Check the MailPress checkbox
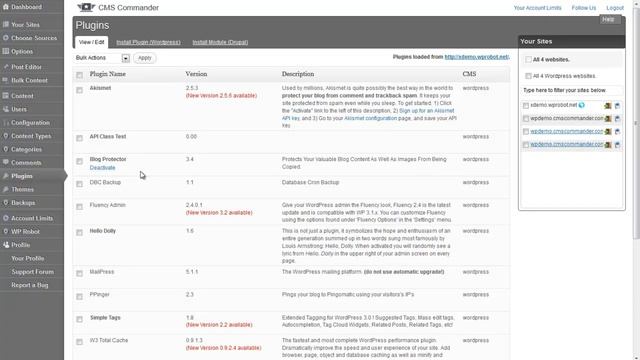The image size is (640, 360). [80, 273]
